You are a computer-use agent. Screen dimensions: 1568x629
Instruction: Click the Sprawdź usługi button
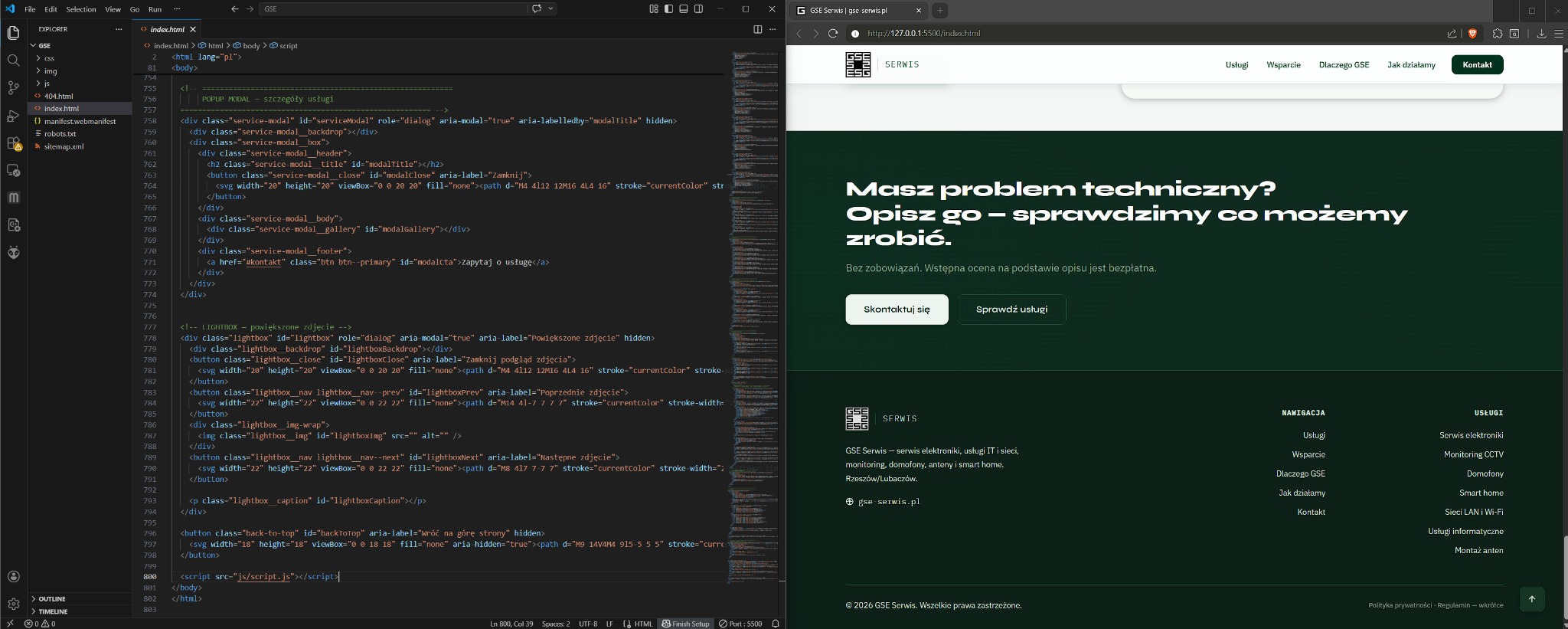click(1011, 310)
